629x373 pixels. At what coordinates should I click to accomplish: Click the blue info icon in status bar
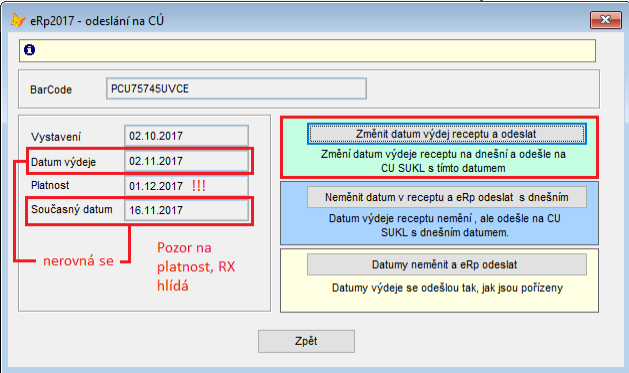[x=29, y=50]
